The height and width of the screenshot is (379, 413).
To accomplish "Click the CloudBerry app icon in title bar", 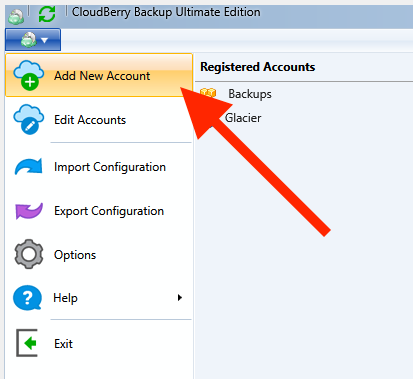I will tap(16, 16).
